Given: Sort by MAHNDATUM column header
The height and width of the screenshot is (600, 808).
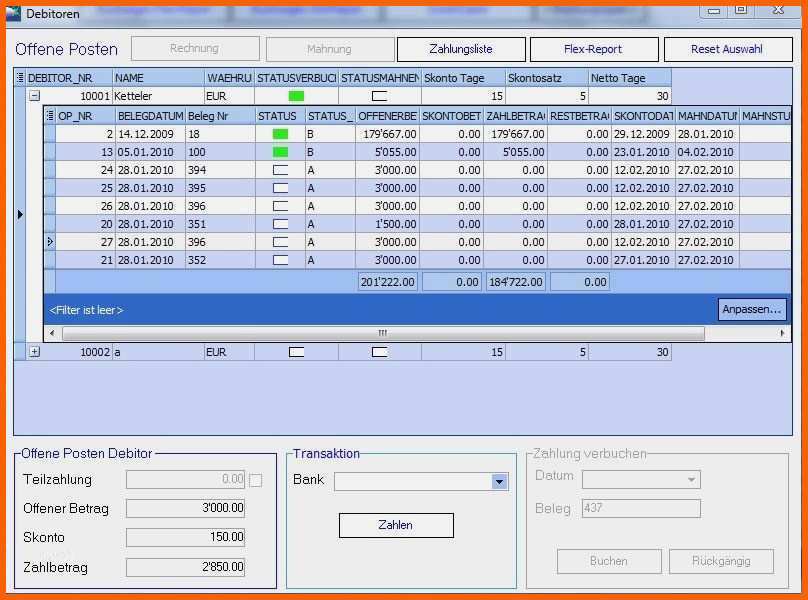Looking at the screenshot, I should [x=707, y=116].
